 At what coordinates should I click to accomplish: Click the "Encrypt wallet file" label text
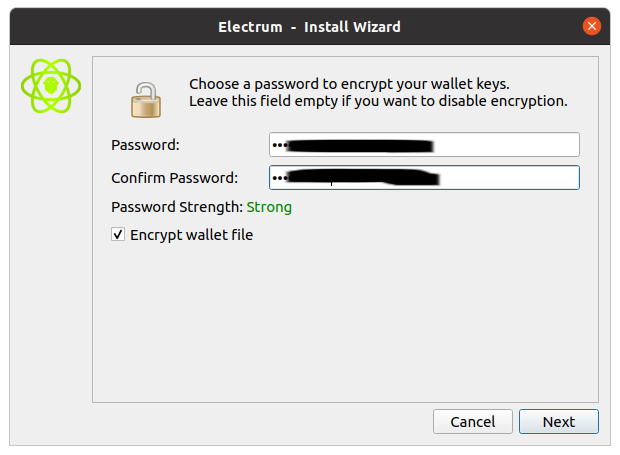[x=191, y=235]
